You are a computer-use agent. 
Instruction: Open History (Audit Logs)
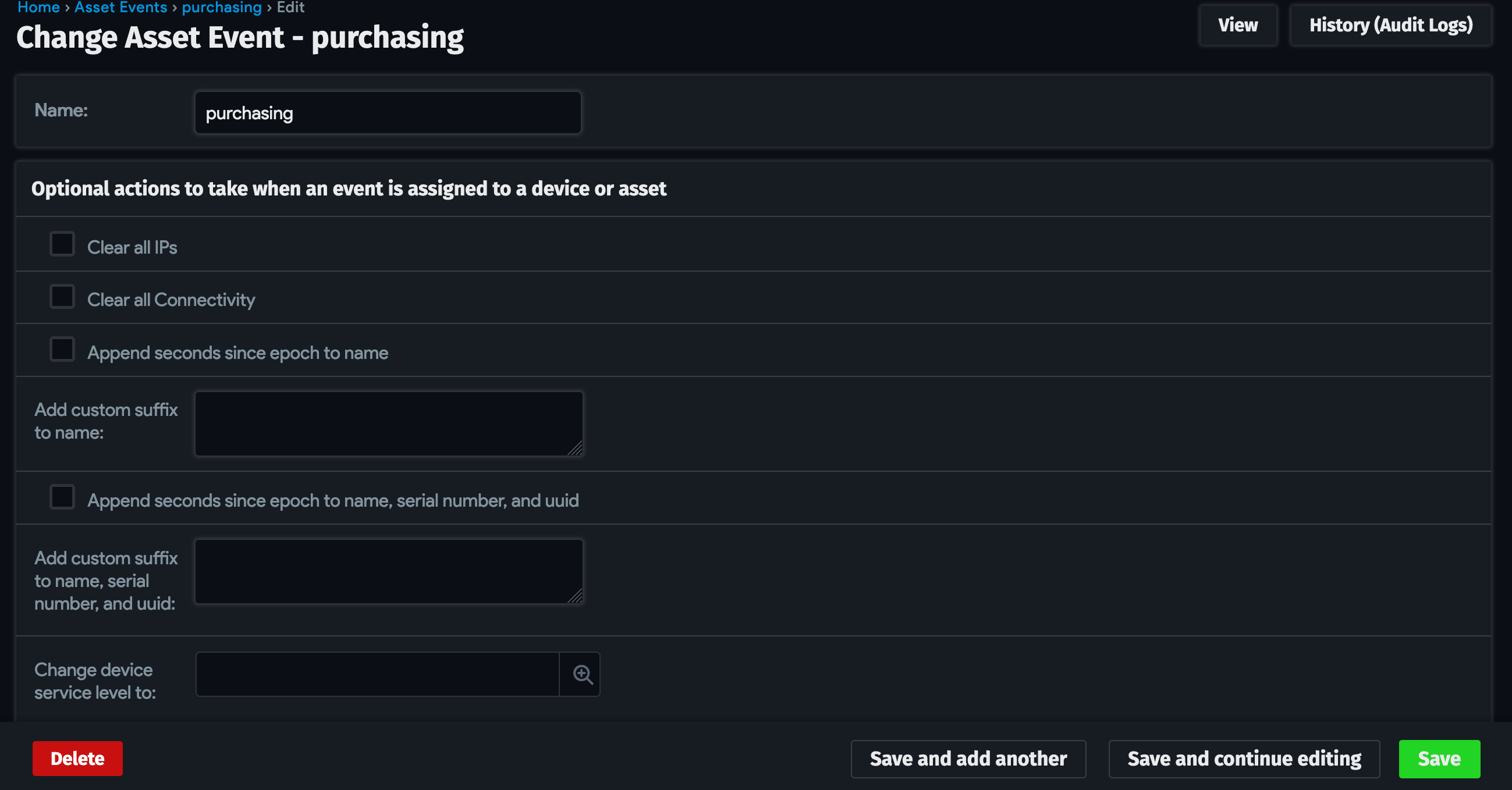[x=1391, y=25]
